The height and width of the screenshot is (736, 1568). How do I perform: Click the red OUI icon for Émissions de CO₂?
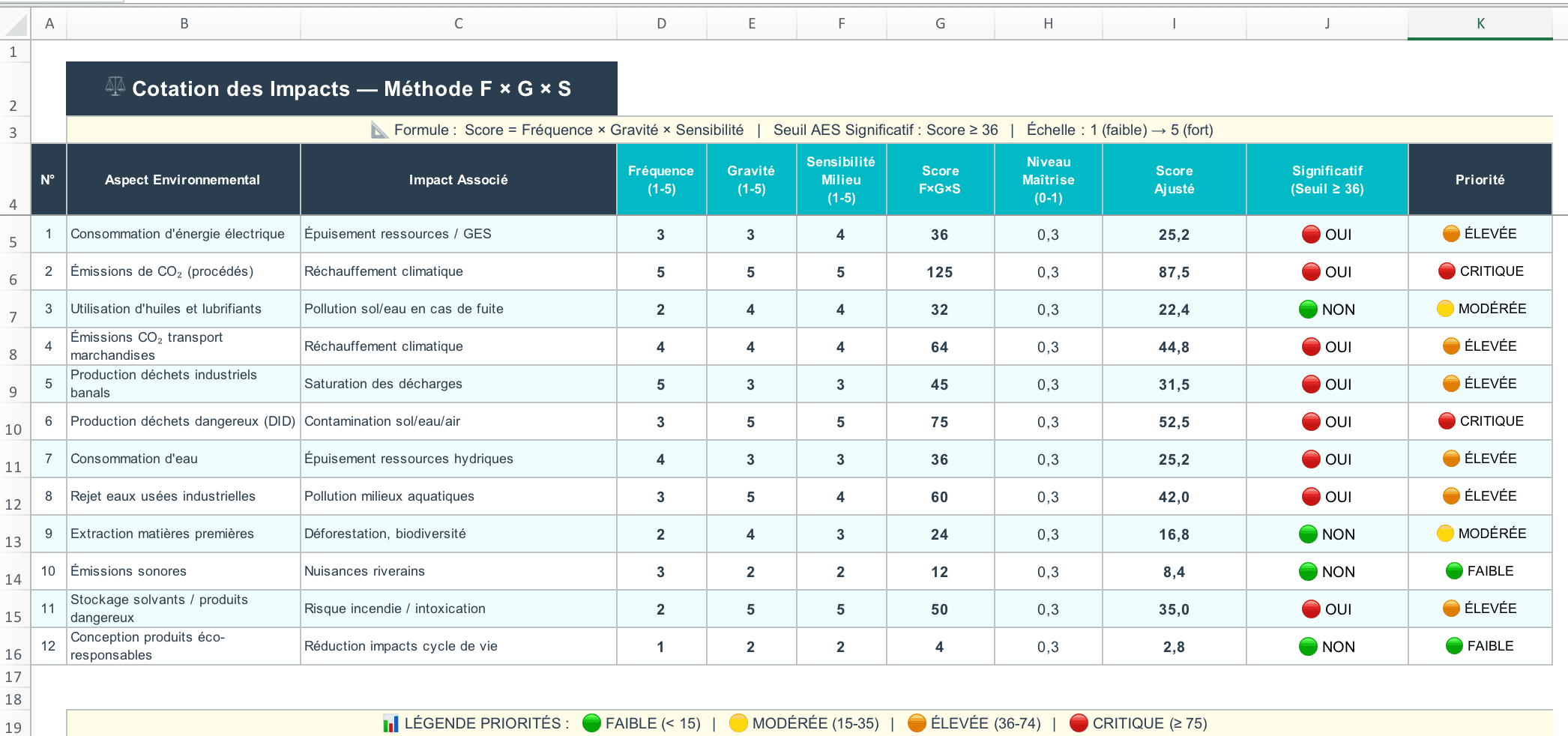point(1311,272)
